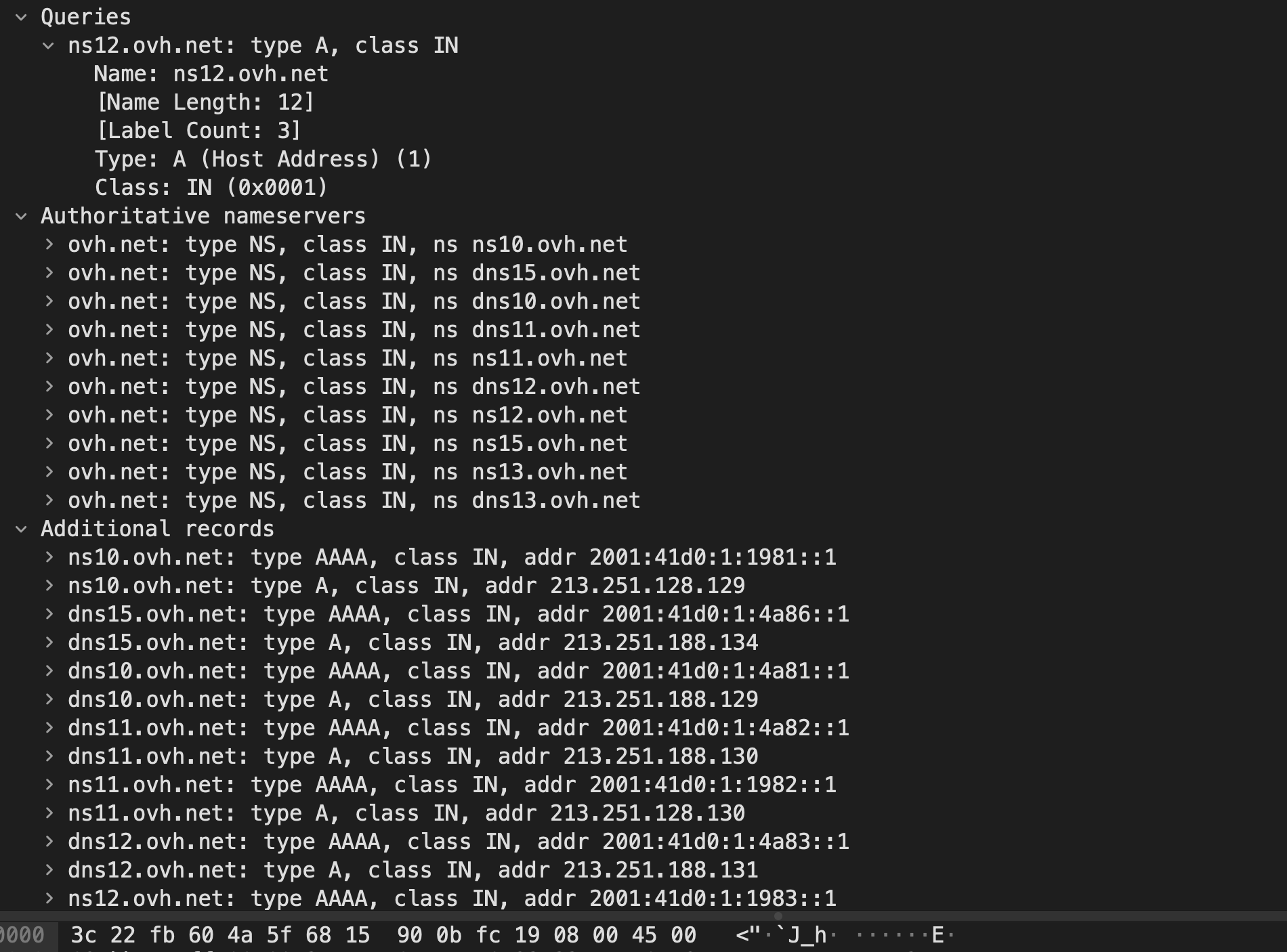The width and height of the screenshot is (1287, 952).
Task: Collapse the ns12.ovh.net type A query
Action: [x=48, y=45]
